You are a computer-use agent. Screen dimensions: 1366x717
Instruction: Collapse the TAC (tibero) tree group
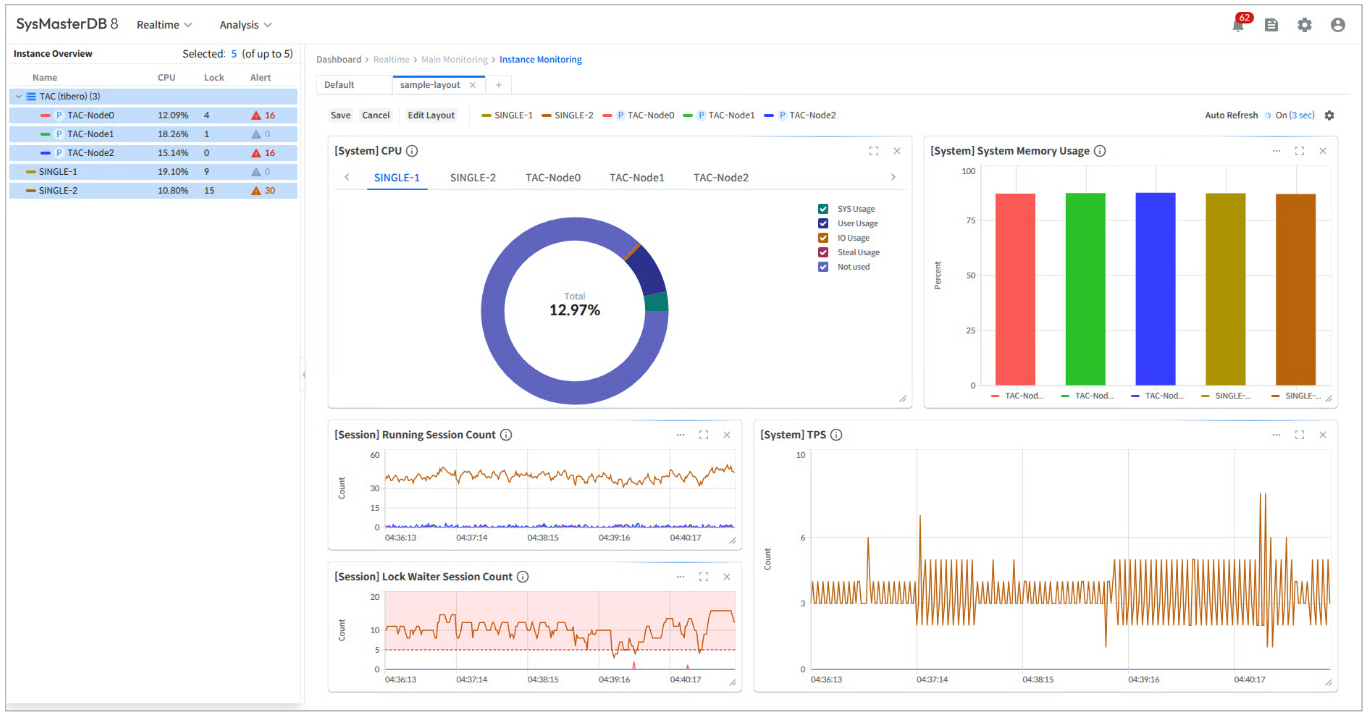point(18,96)
